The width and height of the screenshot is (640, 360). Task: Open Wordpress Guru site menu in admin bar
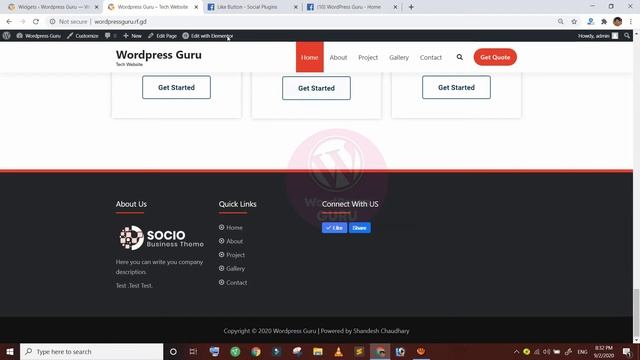(38, 36)
